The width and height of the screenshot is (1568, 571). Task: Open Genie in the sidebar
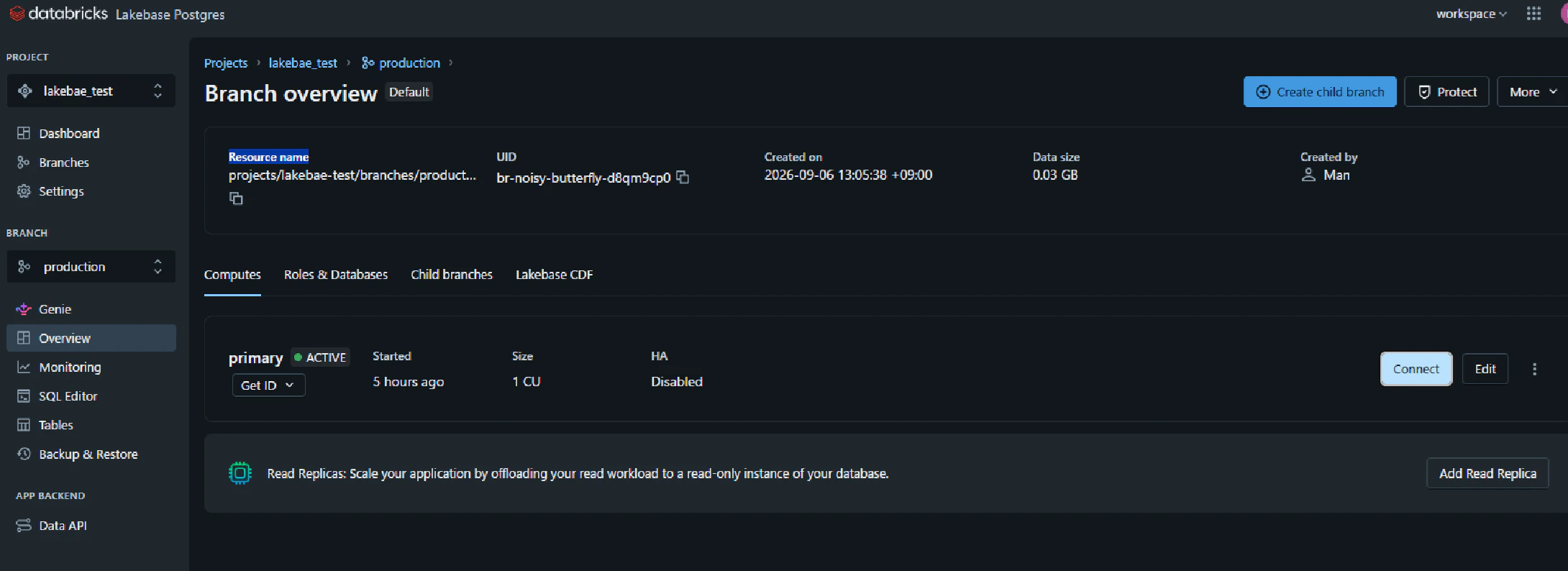[x=91, y=309]
